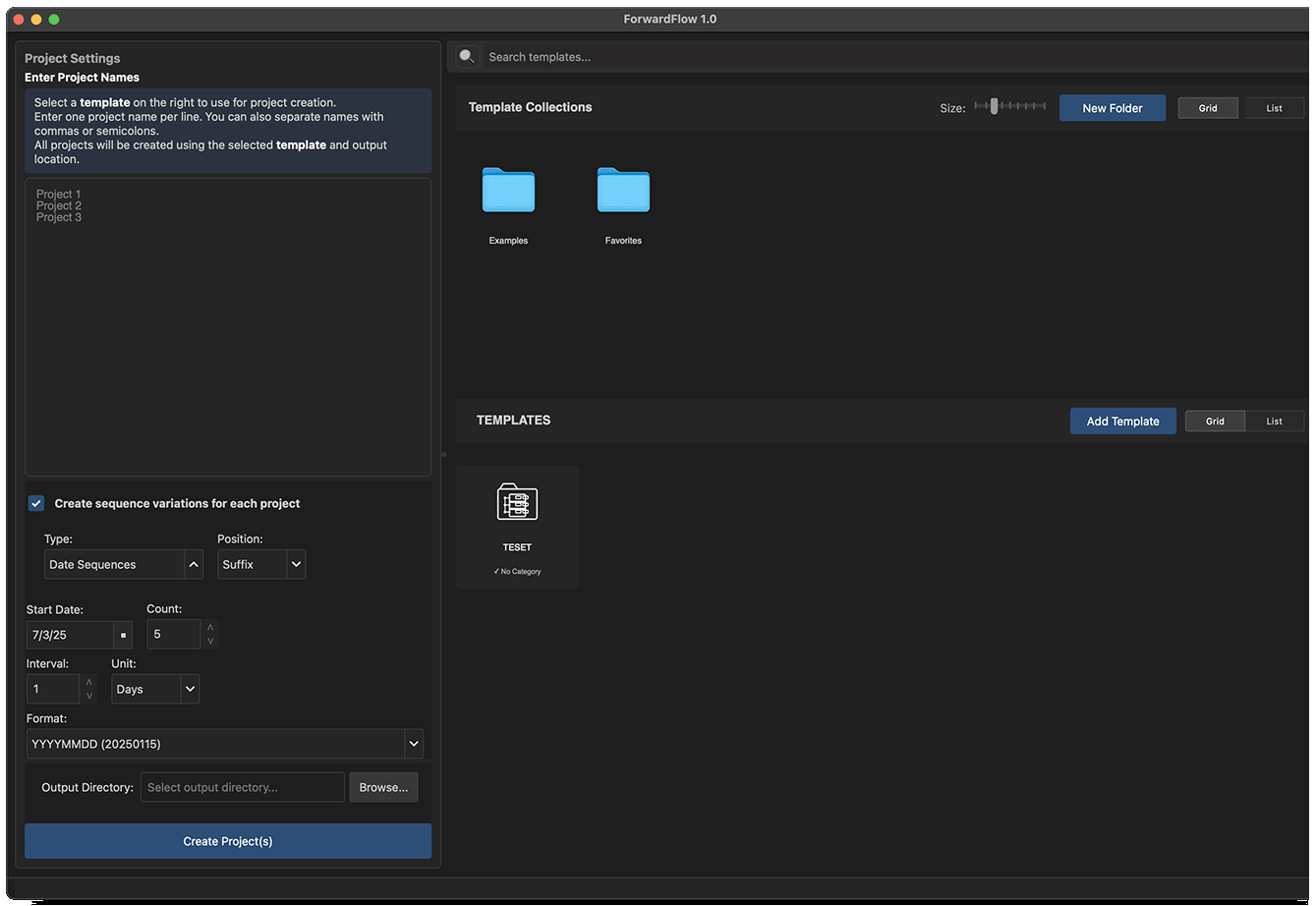The height and width of the screenshot is (906, 1316).
Task: Expand the Format YYYYMMDD dropdown
Action: coord(413,744)
